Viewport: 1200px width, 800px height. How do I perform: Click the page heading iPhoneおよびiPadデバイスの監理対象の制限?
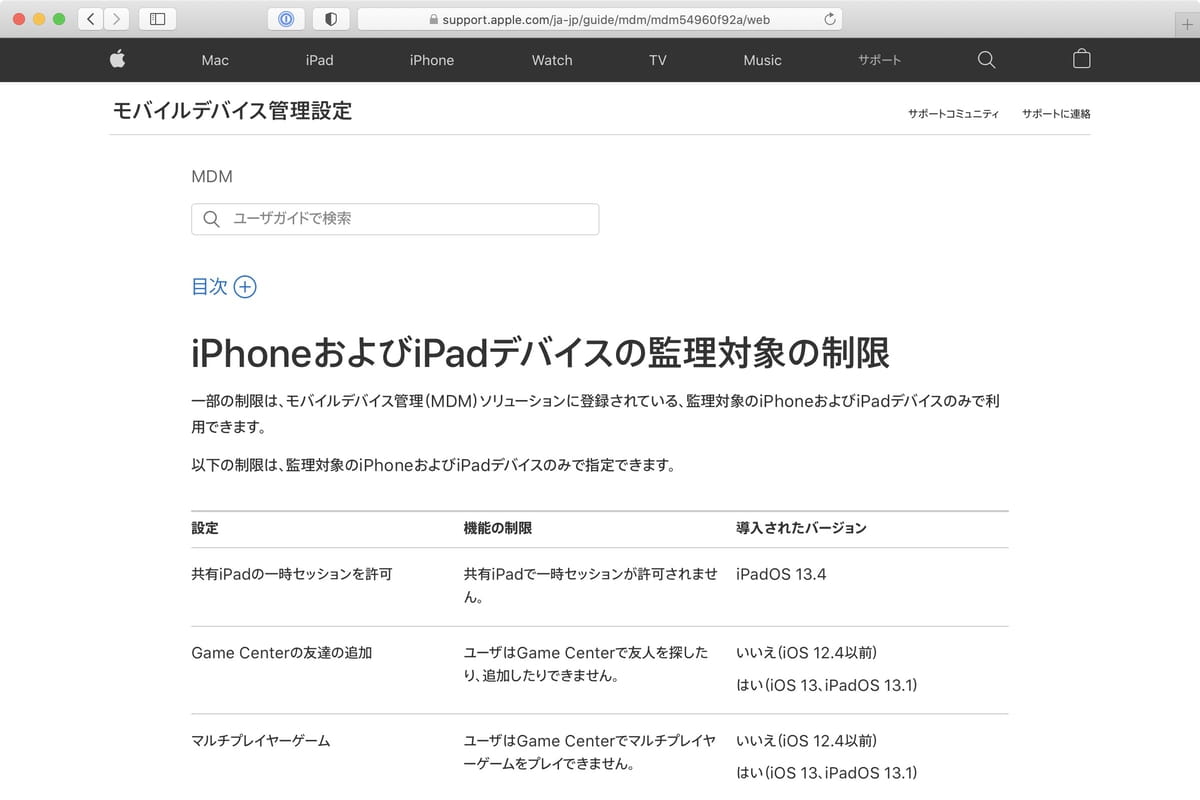point(540,353)
